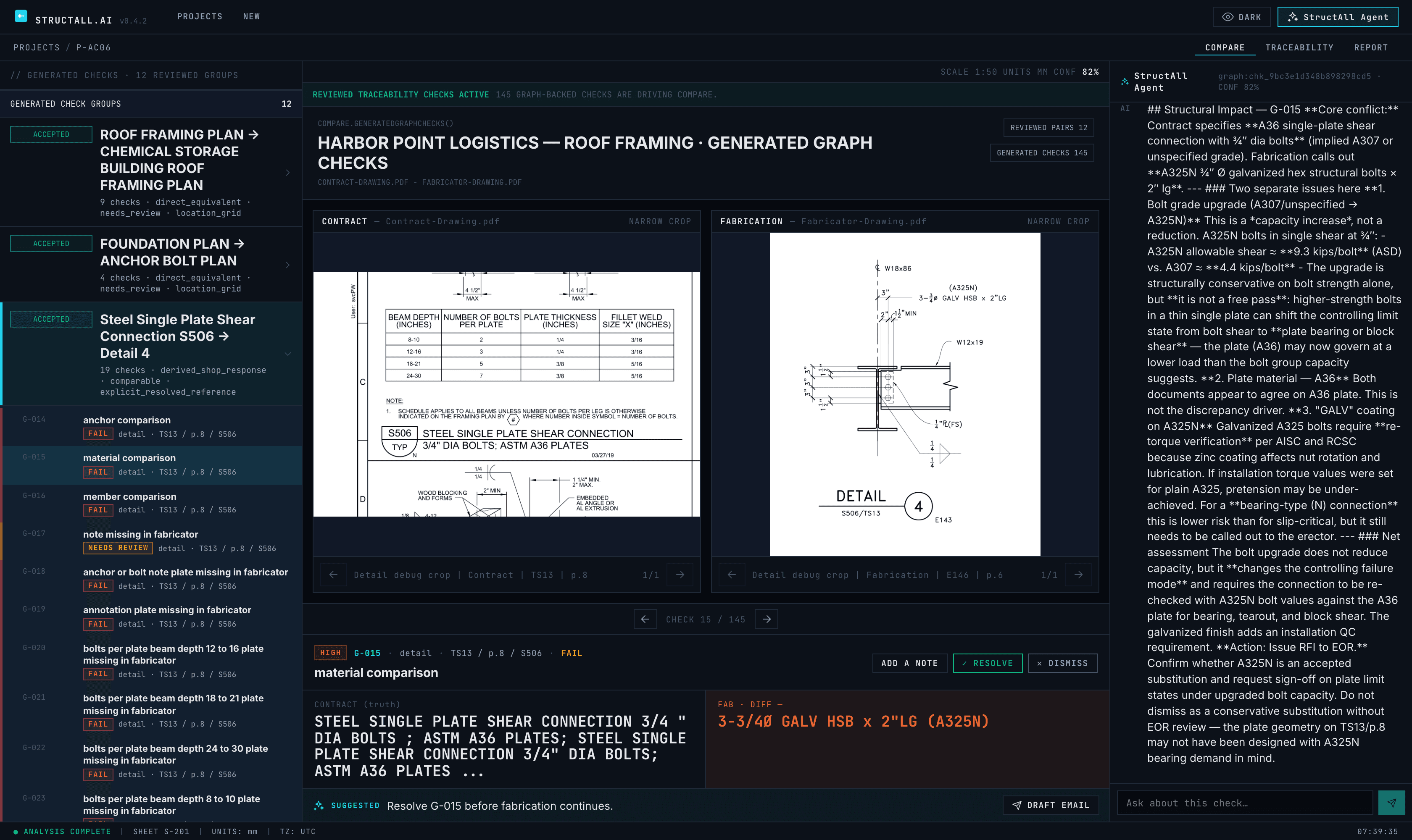Switch to the TRACEABILITY tab
1412x840 pixels.
pos(1299,47)
